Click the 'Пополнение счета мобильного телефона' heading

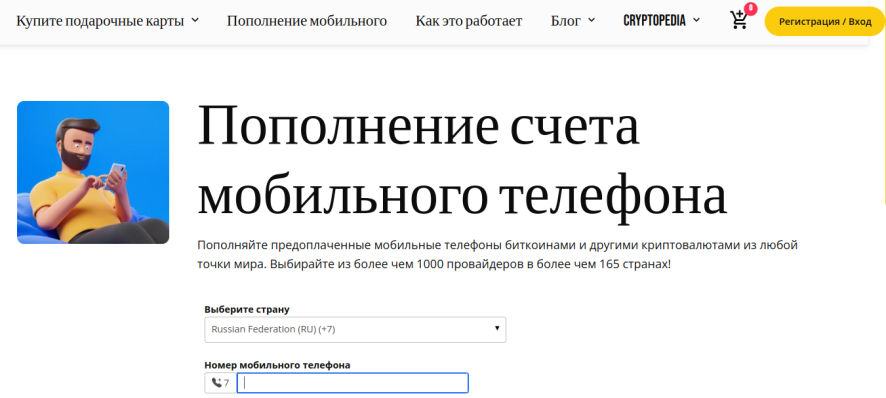[x=462, y=164]
